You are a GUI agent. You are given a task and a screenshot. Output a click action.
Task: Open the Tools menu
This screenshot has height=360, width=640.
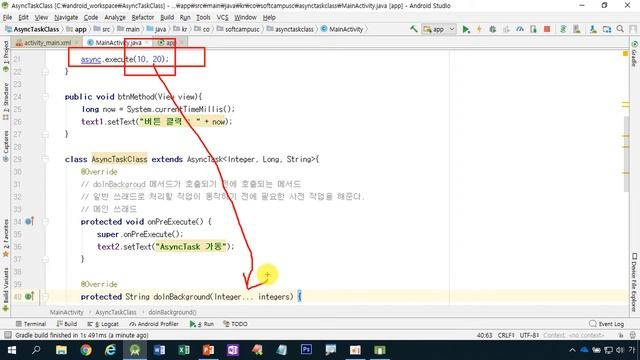tap(203, 17)
